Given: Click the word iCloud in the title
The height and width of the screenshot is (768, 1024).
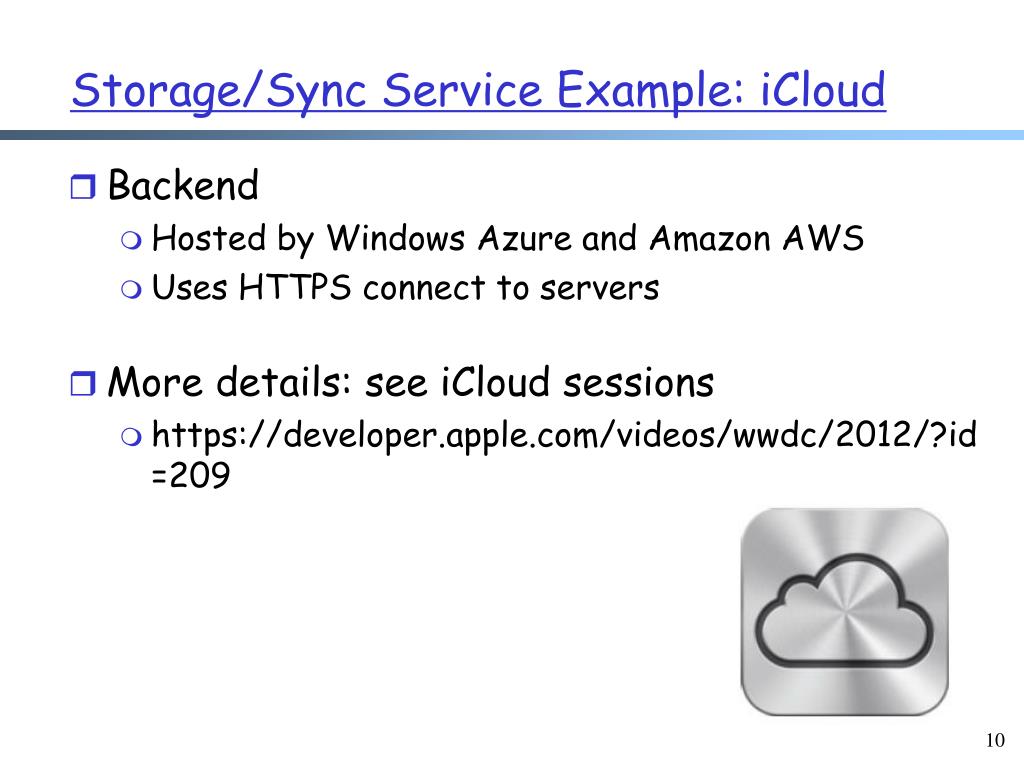Looking at the screenshot, I should click(x=823, y=89).
